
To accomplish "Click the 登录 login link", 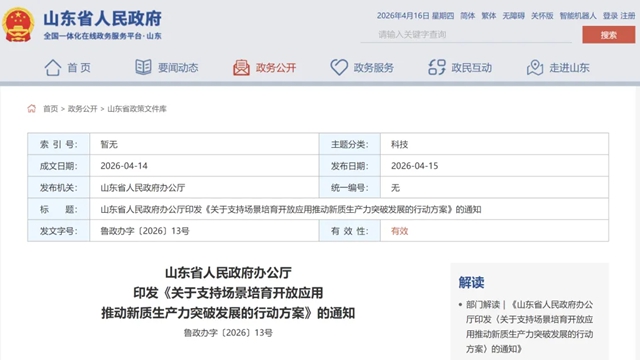I will click(x=610, y=16).
